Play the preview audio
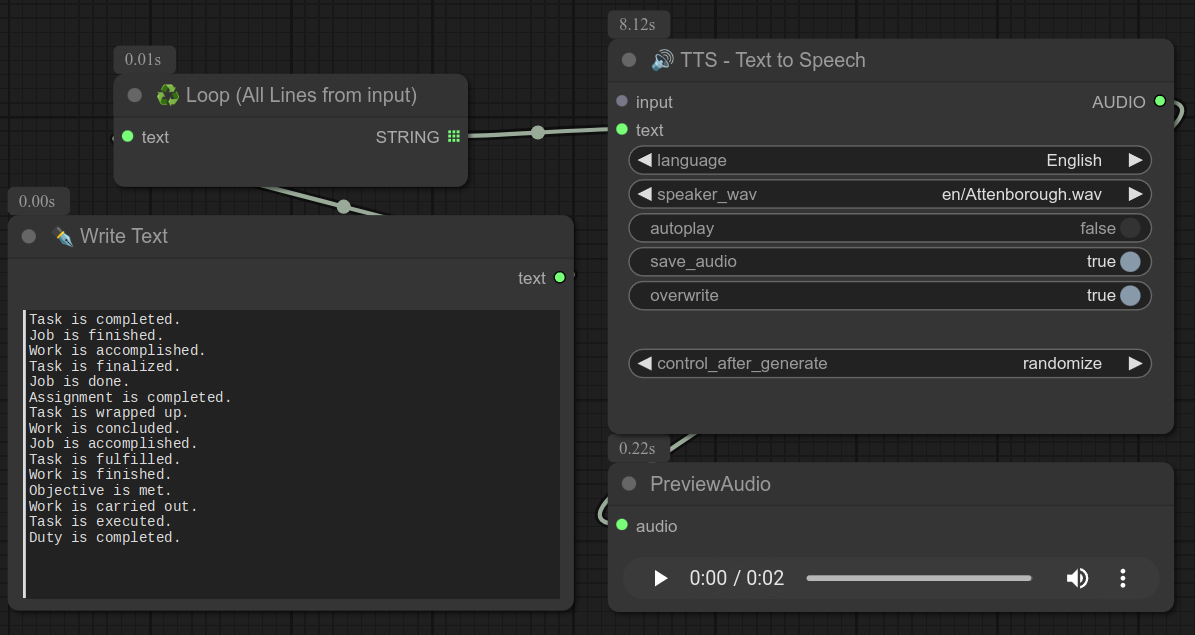Viewport: 1195px width, 635px height. 660,578
